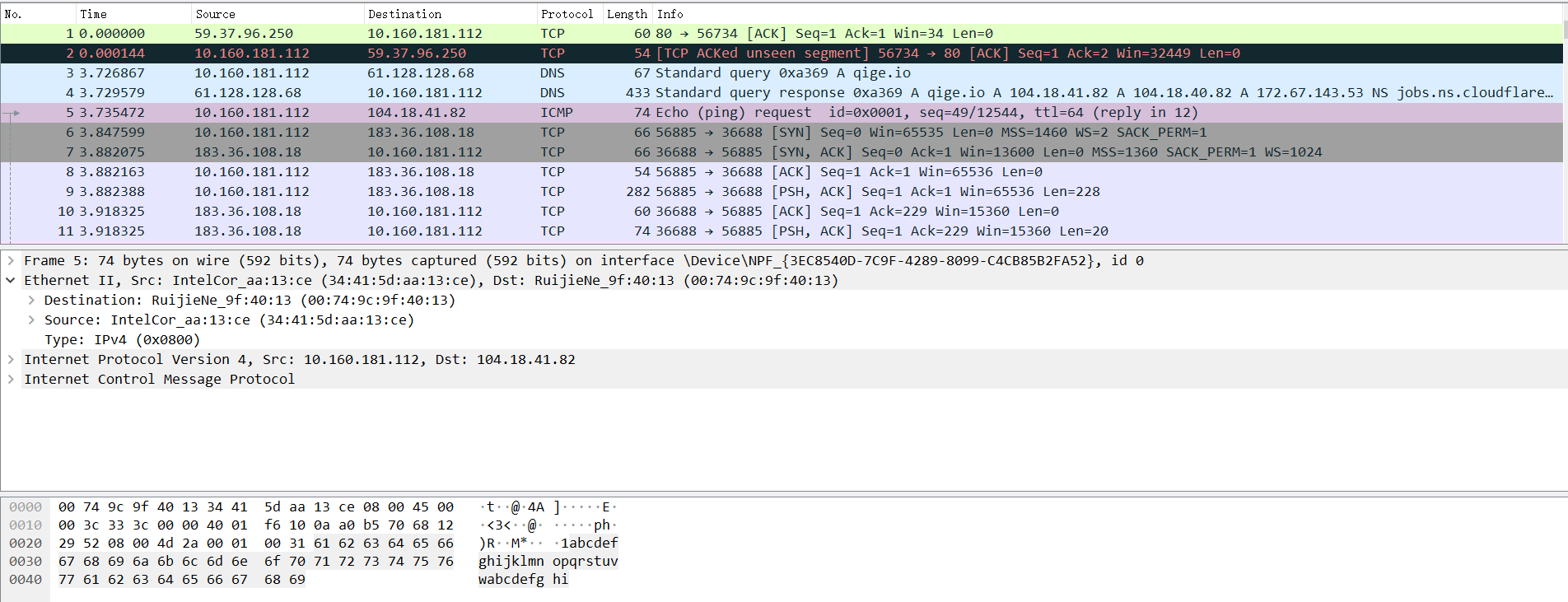Image resolution: width=1568 pixels, height=602 pixels.
Task: Expand Internet Control Message Protocol node
Action: 11,379
